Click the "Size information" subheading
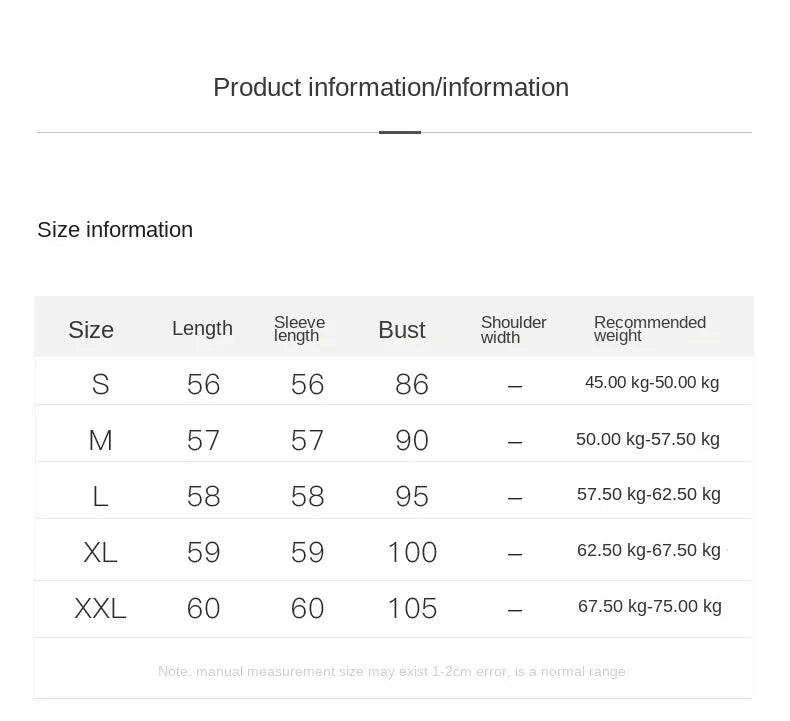790x721 pixels. (115, 230)
